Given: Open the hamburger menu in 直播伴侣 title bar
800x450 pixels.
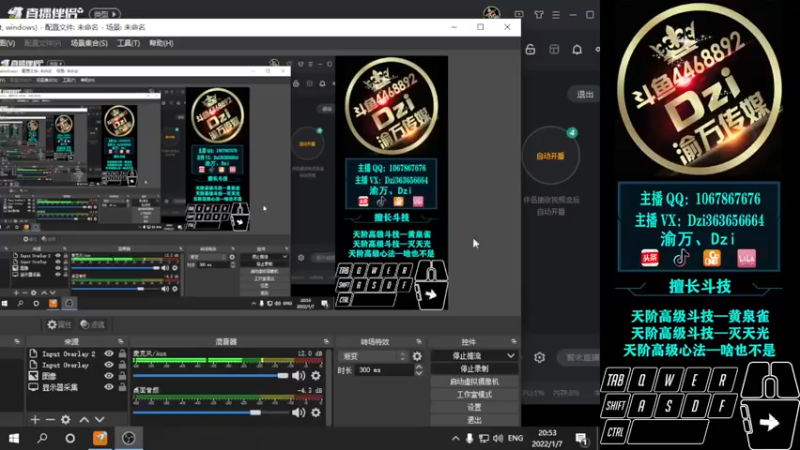Looking at the screenshot, I should [556, 15].
